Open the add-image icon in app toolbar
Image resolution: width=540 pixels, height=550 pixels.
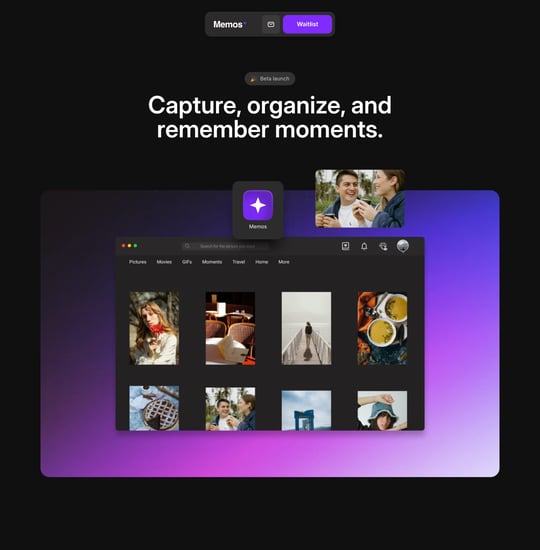(x=346, y=246)
